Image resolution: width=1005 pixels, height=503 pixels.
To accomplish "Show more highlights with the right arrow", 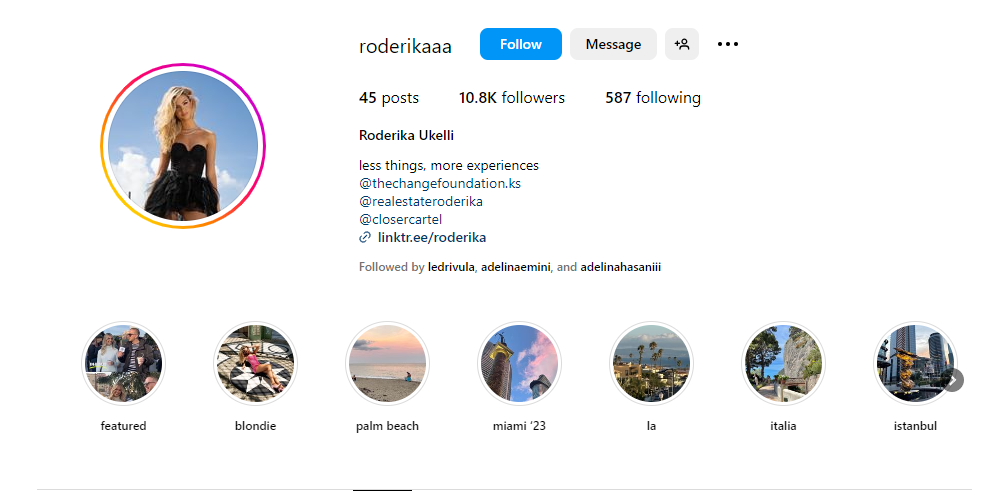I will click(953, 380).
